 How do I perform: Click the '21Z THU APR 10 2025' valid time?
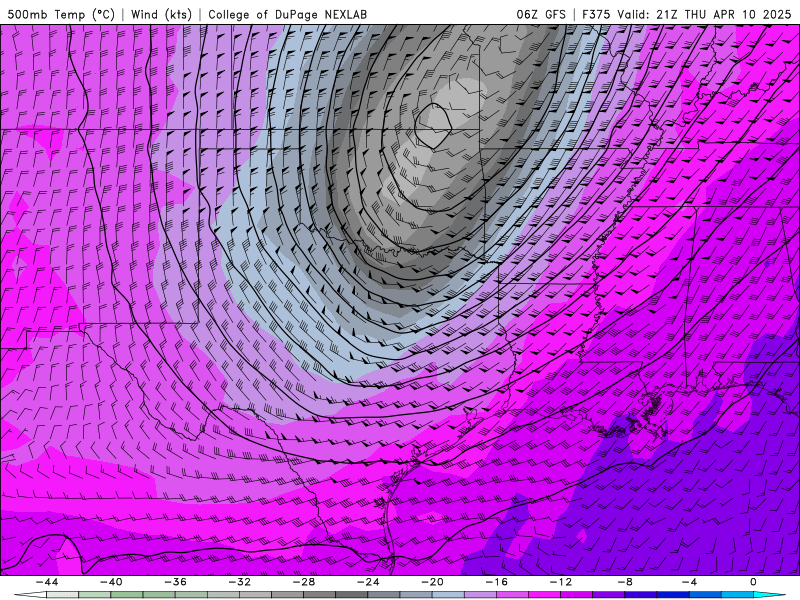click(x=723, y=14)
